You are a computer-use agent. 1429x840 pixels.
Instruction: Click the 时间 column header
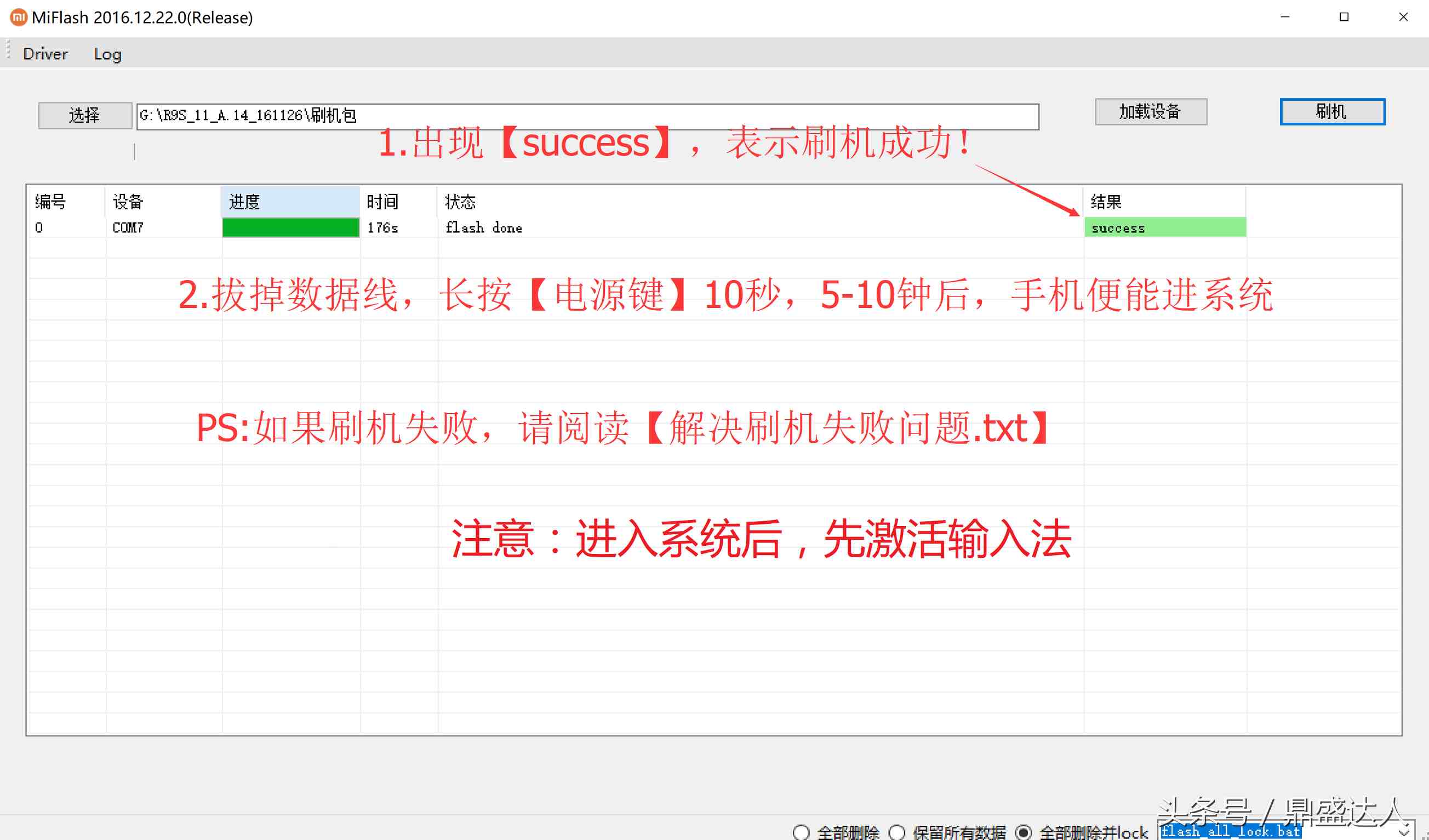pos(399,201)
